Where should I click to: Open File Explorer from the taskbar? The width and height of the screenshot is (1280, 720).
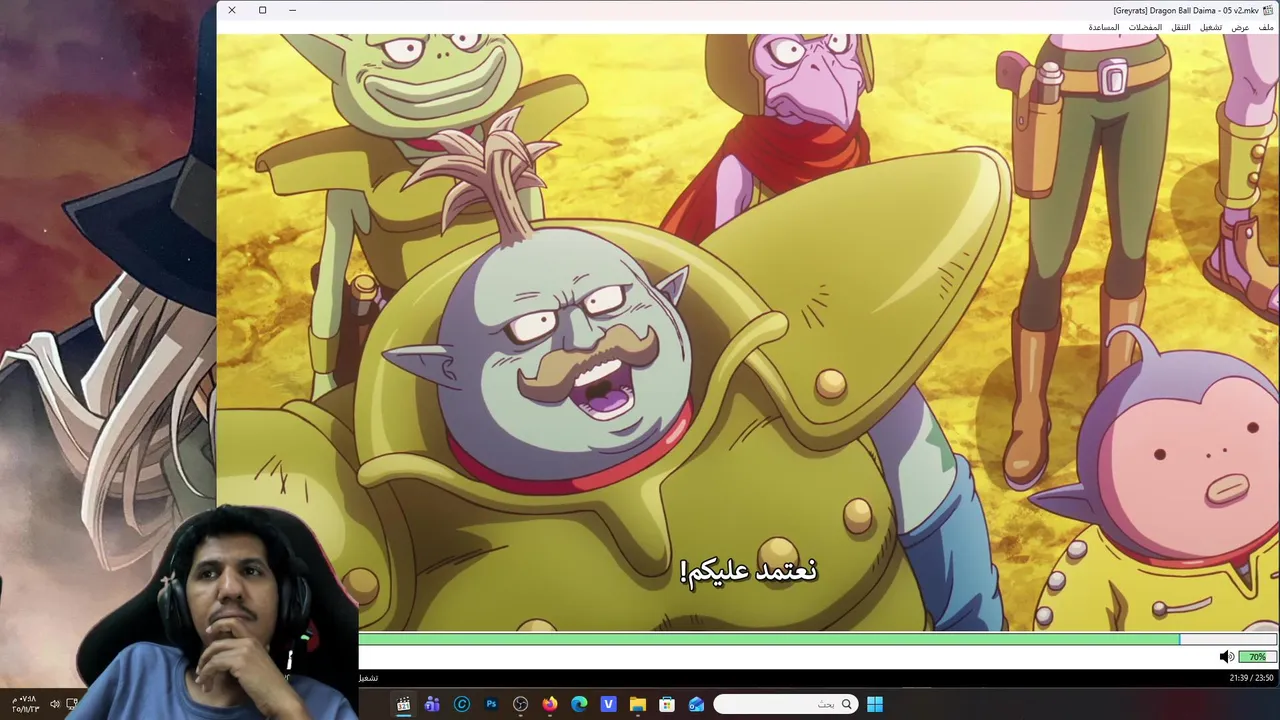click(638, 704)
